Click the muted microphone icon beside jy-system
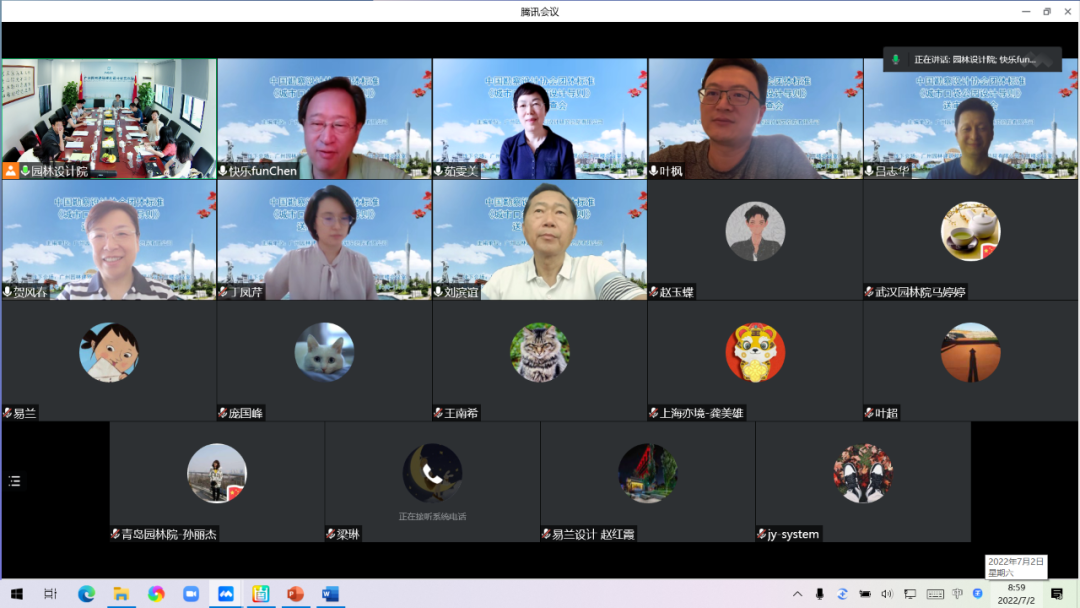 click(x=762, y=534)
